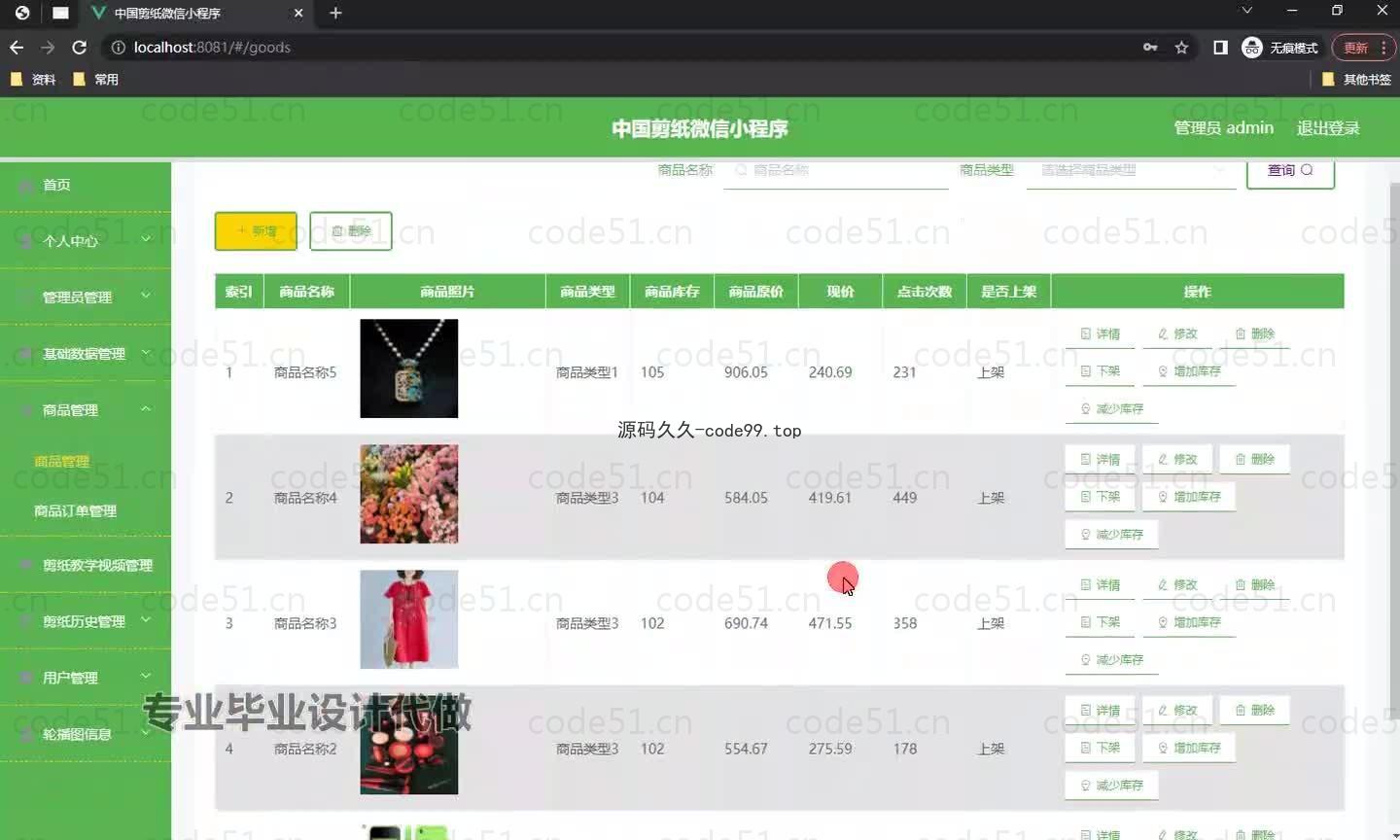Screen dimensions: 1400x840
Task: View 详情 for 商品名称5
Action: click(1101, 333)
